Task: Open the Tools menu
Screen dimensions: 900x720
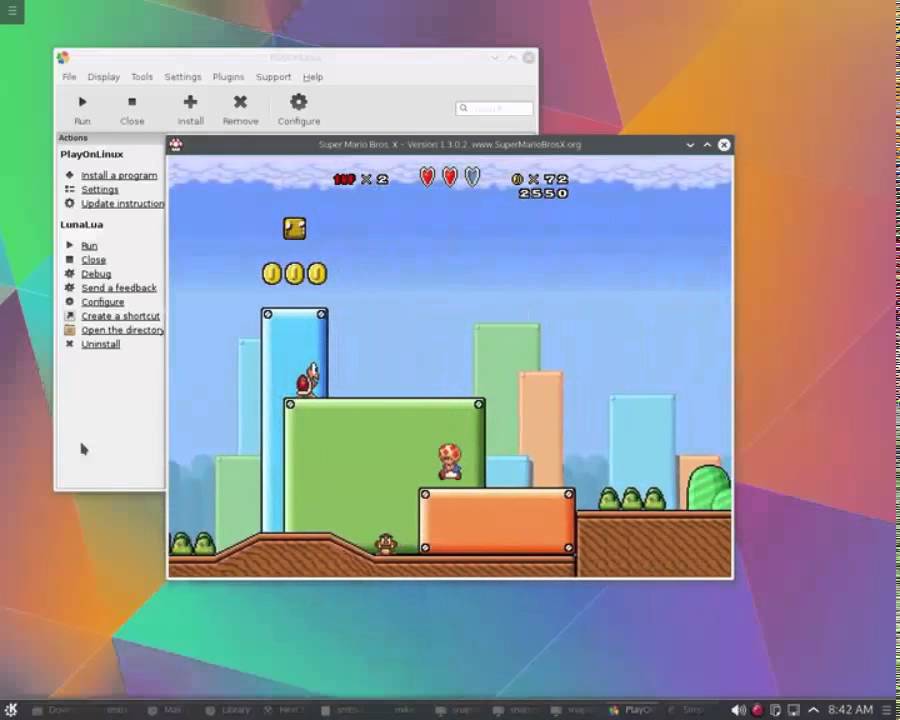Action: [x=142, y=77]
